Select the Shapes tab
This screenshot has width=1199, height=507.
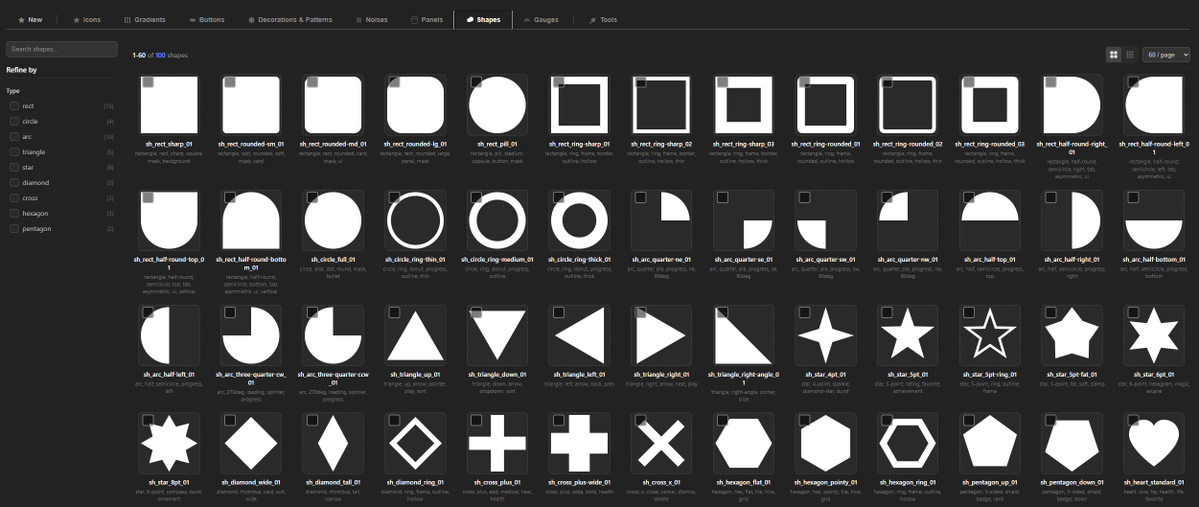tap(483, 20)
